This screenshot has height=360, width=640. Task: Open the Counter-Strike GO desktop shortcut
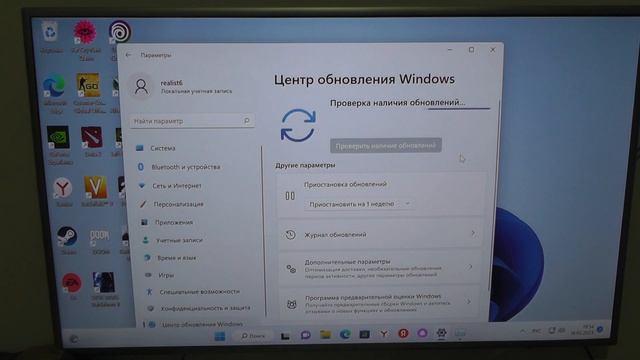(88, 85)
